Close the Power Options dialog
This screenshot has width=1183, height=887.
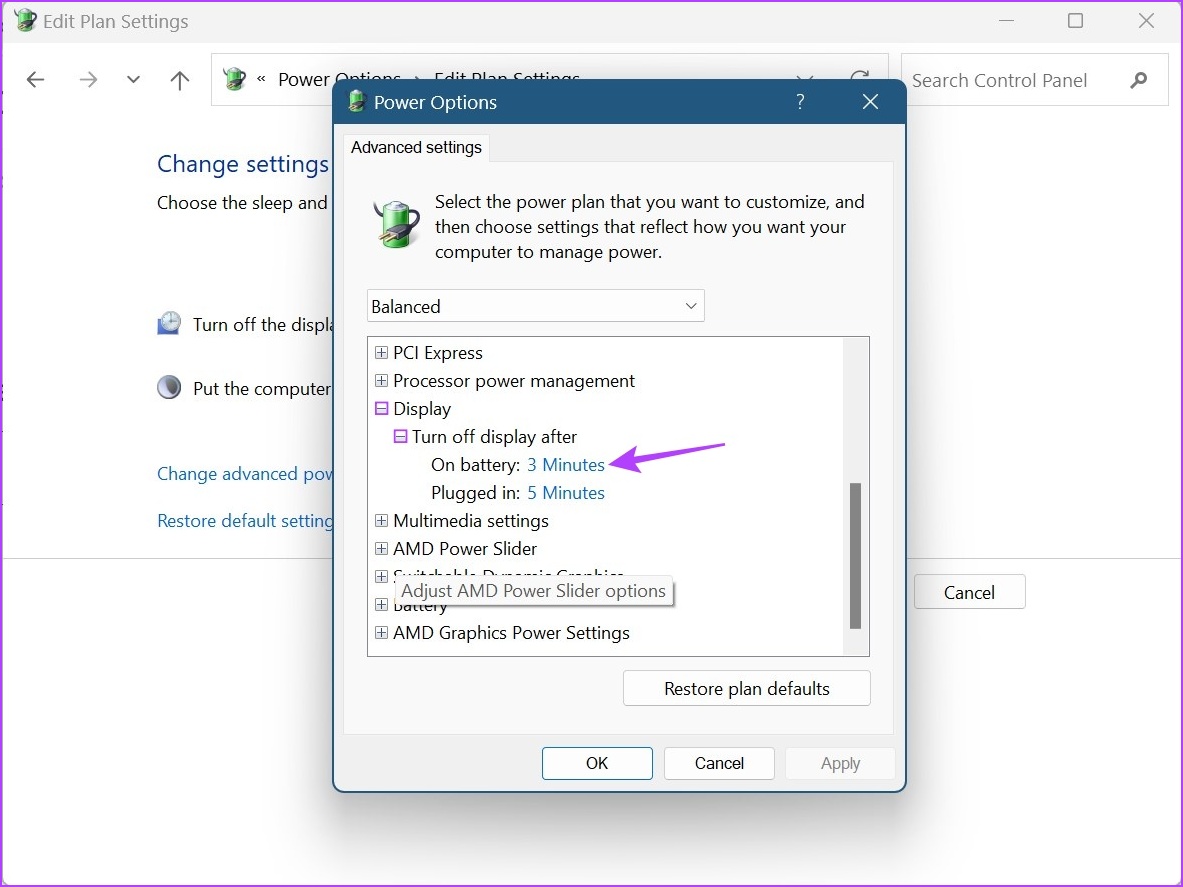point(871,102)
